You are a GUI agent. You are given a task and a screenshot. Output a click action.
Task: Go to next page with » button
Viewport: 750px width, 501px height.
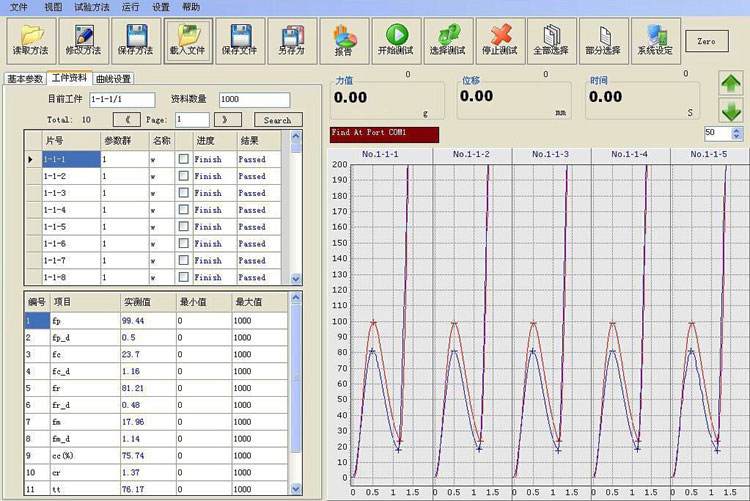tap(226, 119)
